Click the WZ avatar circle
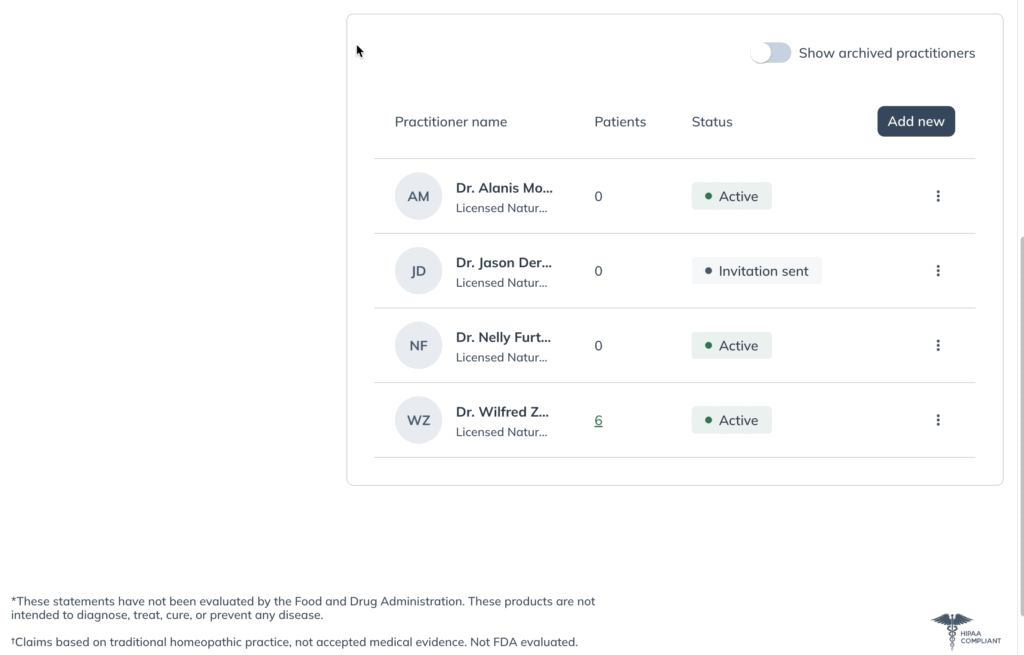Image resolution: width=1024 pixels, height=655 pixels. click(419, 420)
